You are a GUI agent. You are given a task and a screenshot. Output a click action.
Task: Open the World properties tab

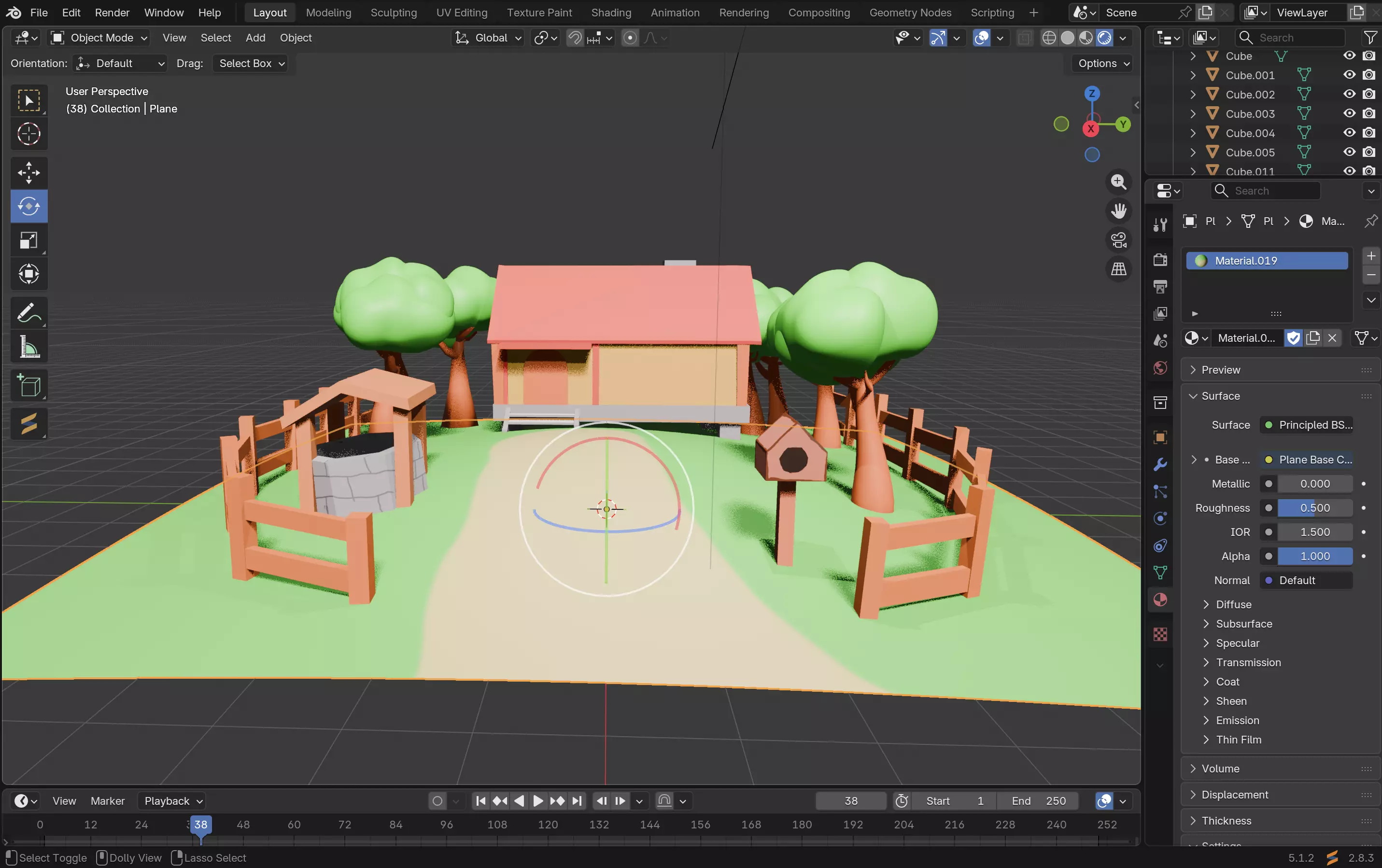point(1160,368)
